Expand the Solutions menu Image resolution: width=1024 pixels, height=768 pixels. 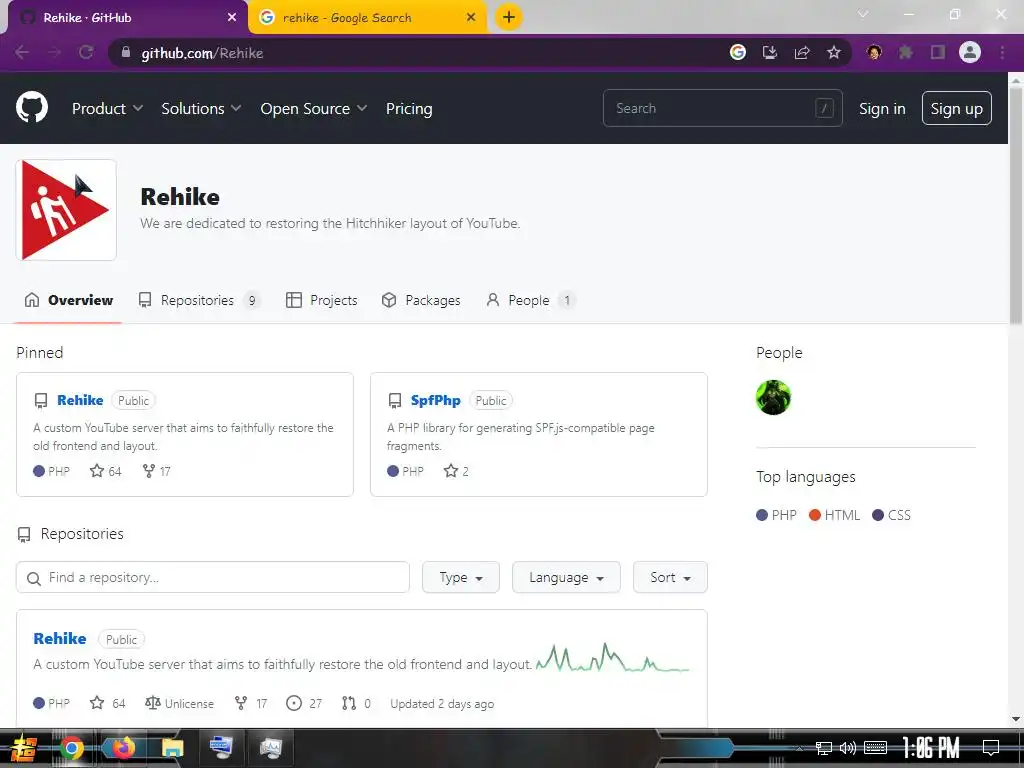(x=201, y=108)
